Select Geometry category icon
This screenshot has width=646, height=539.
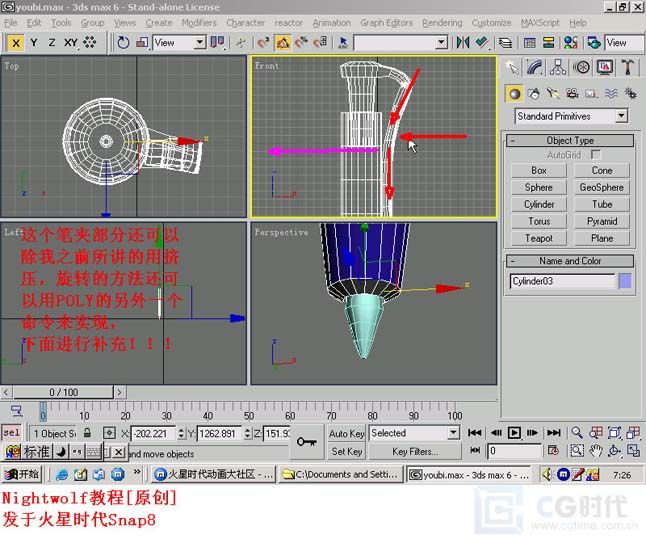tap(514, 94)
